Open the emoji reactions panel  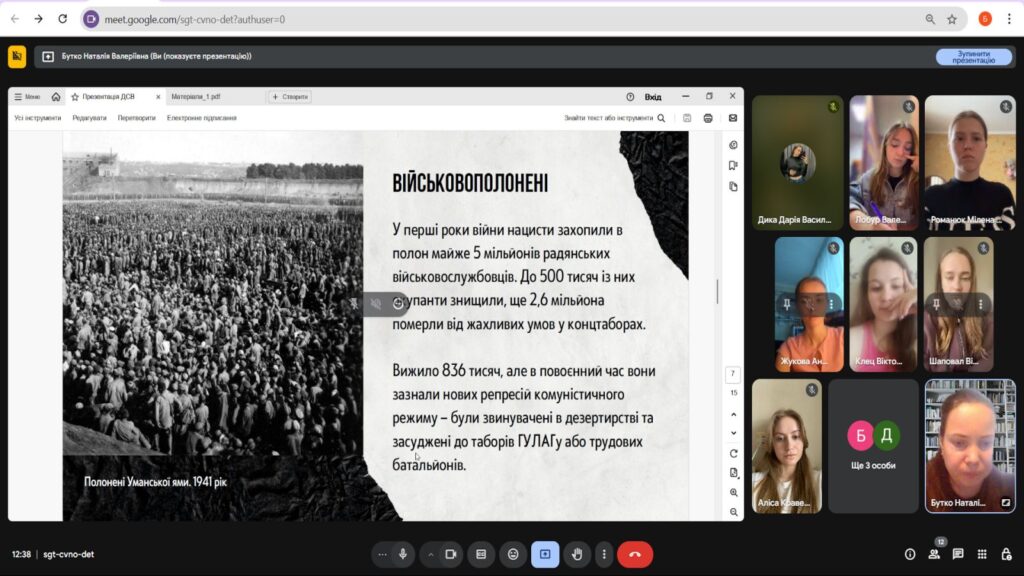click(513, 554)
